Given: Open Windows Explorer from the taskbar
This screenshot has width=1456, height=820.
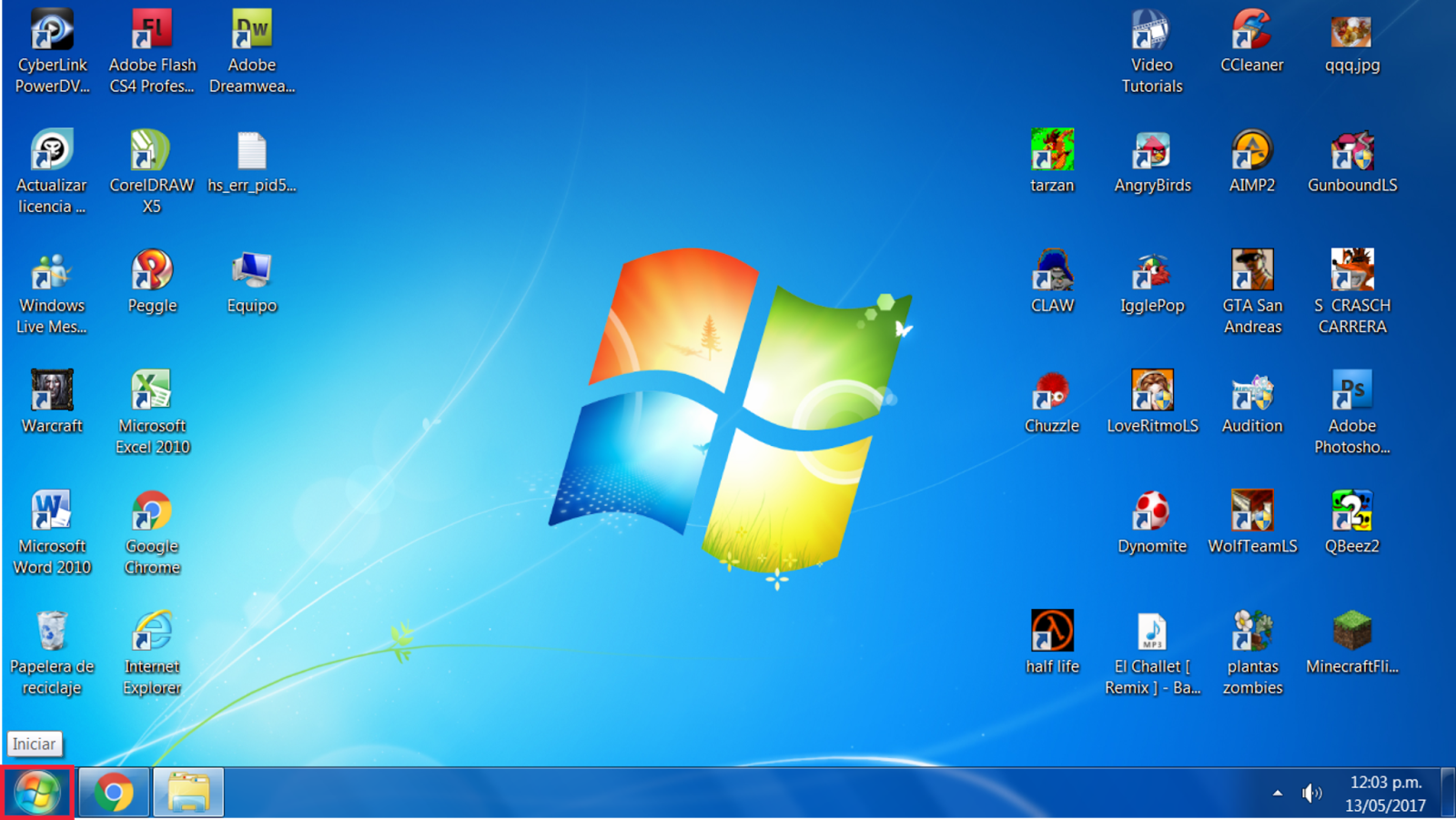Looking at the screenshot, I should pos(187,793).
